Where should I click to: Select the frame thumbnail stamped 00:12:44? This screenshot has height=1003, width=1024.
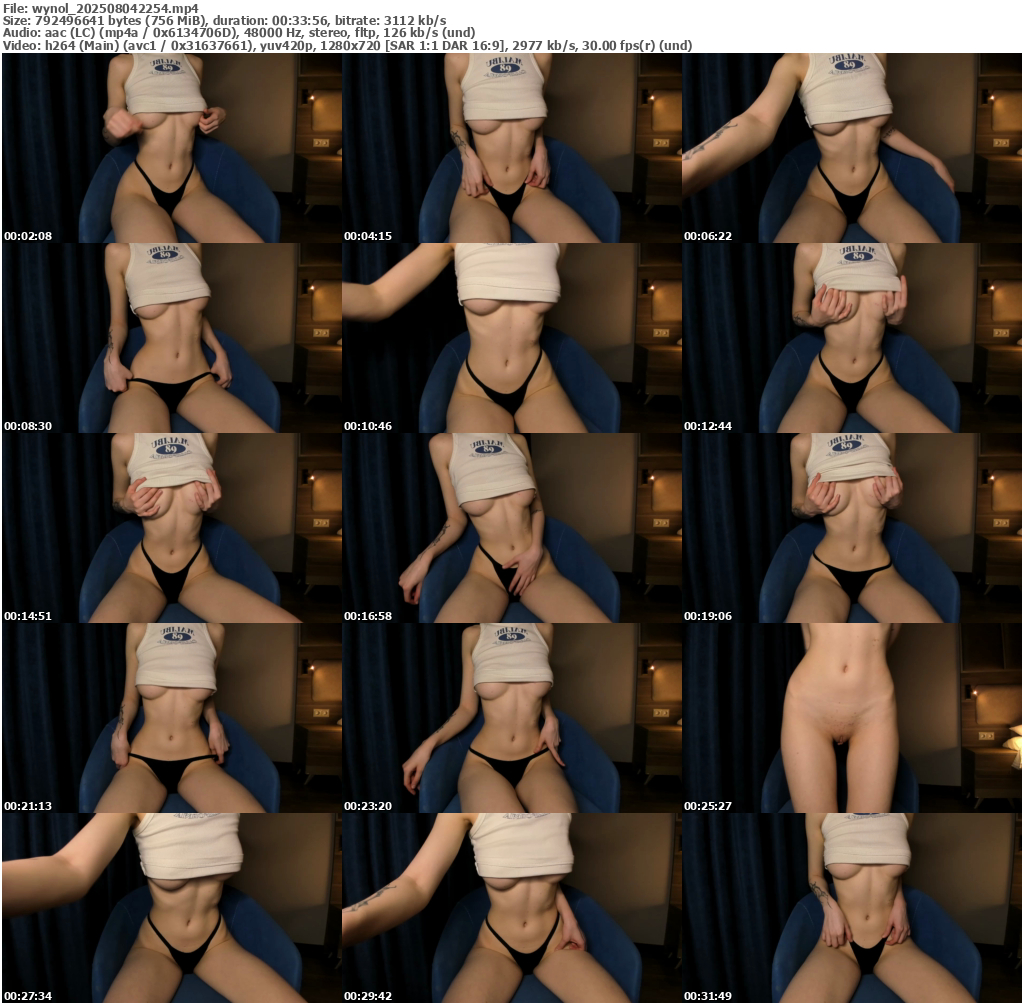click(852, 338)
